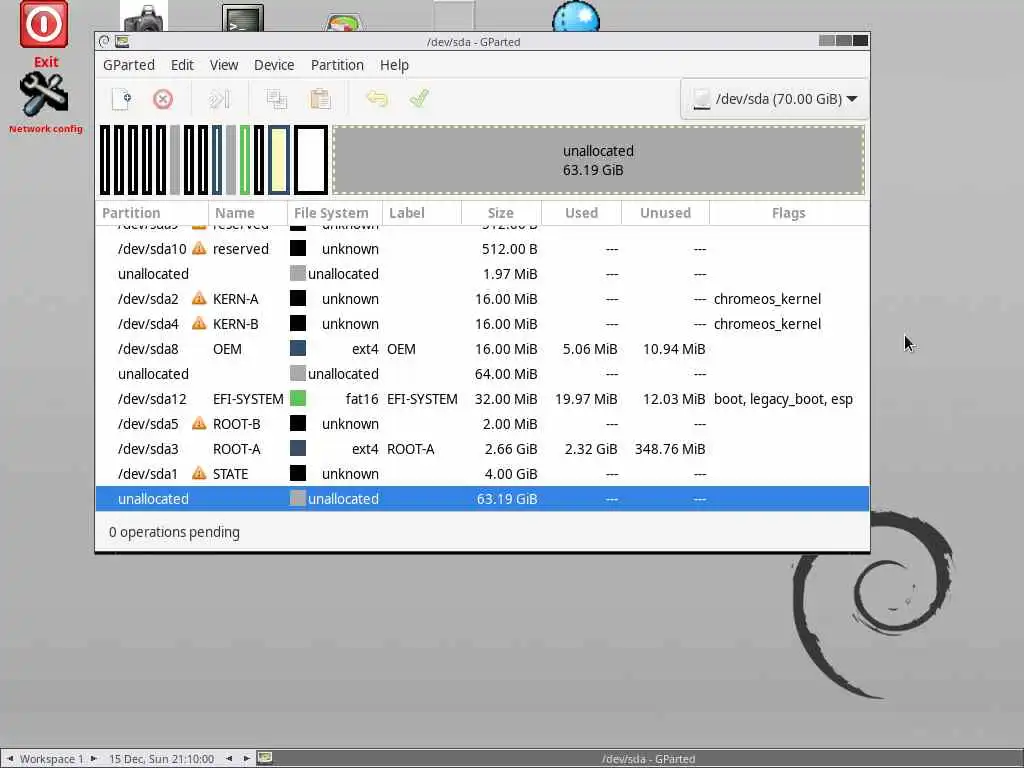Select the highlighted 63.19 GiB unallocated row
1024x768 pixels.
click(482, 499)
